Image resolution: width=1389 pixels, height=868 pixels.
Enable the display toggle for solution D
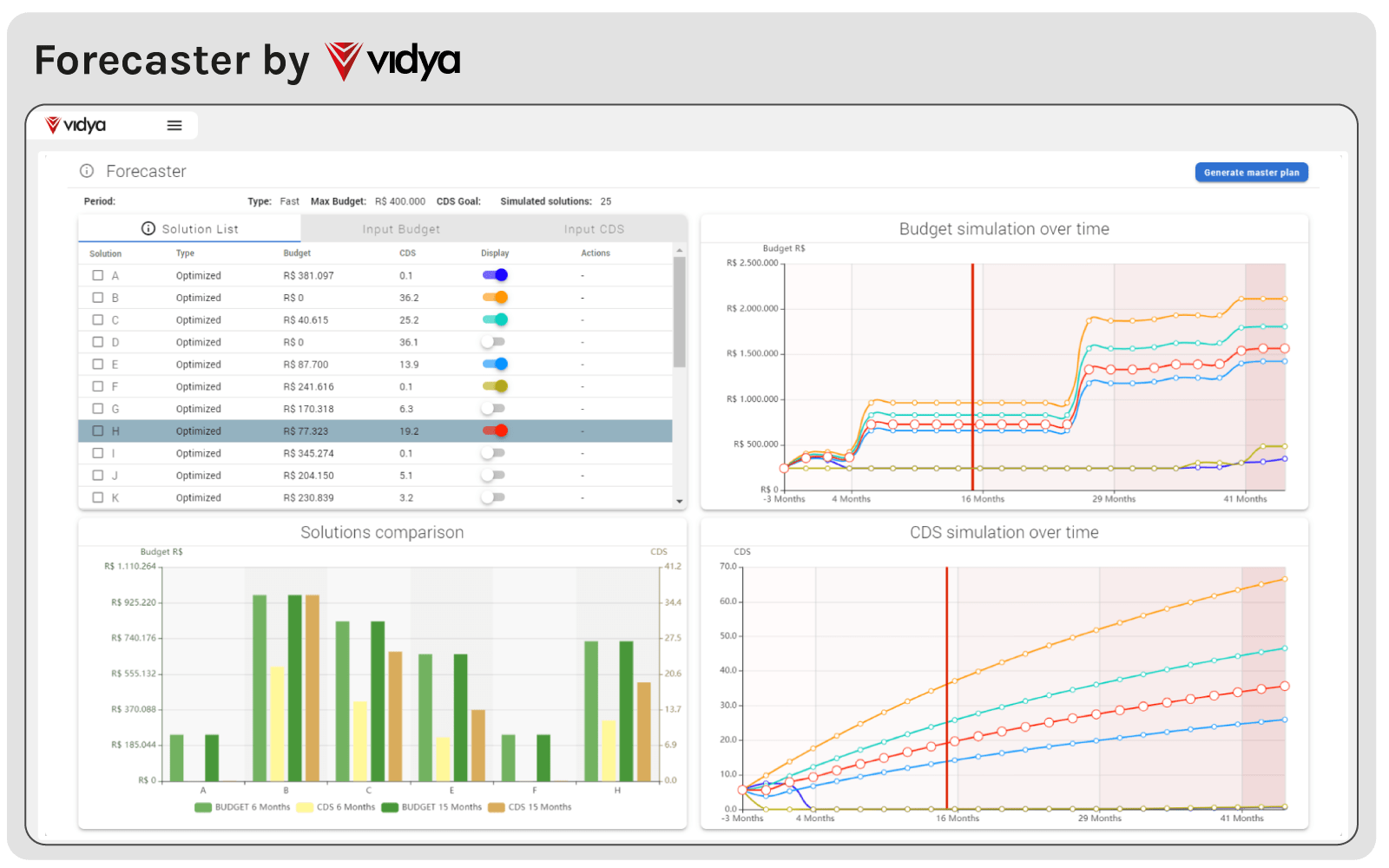(x=494, y=342)
